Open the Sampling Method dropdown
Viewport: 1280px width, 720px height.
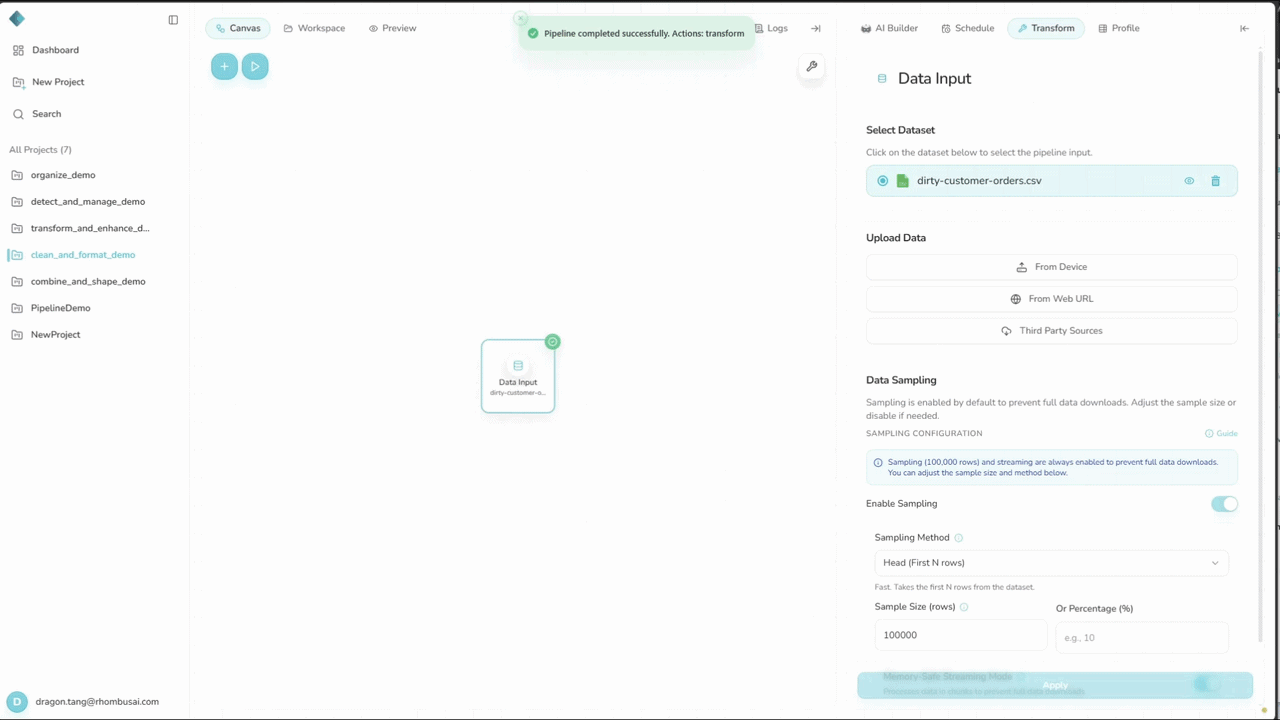[1052, 563]
